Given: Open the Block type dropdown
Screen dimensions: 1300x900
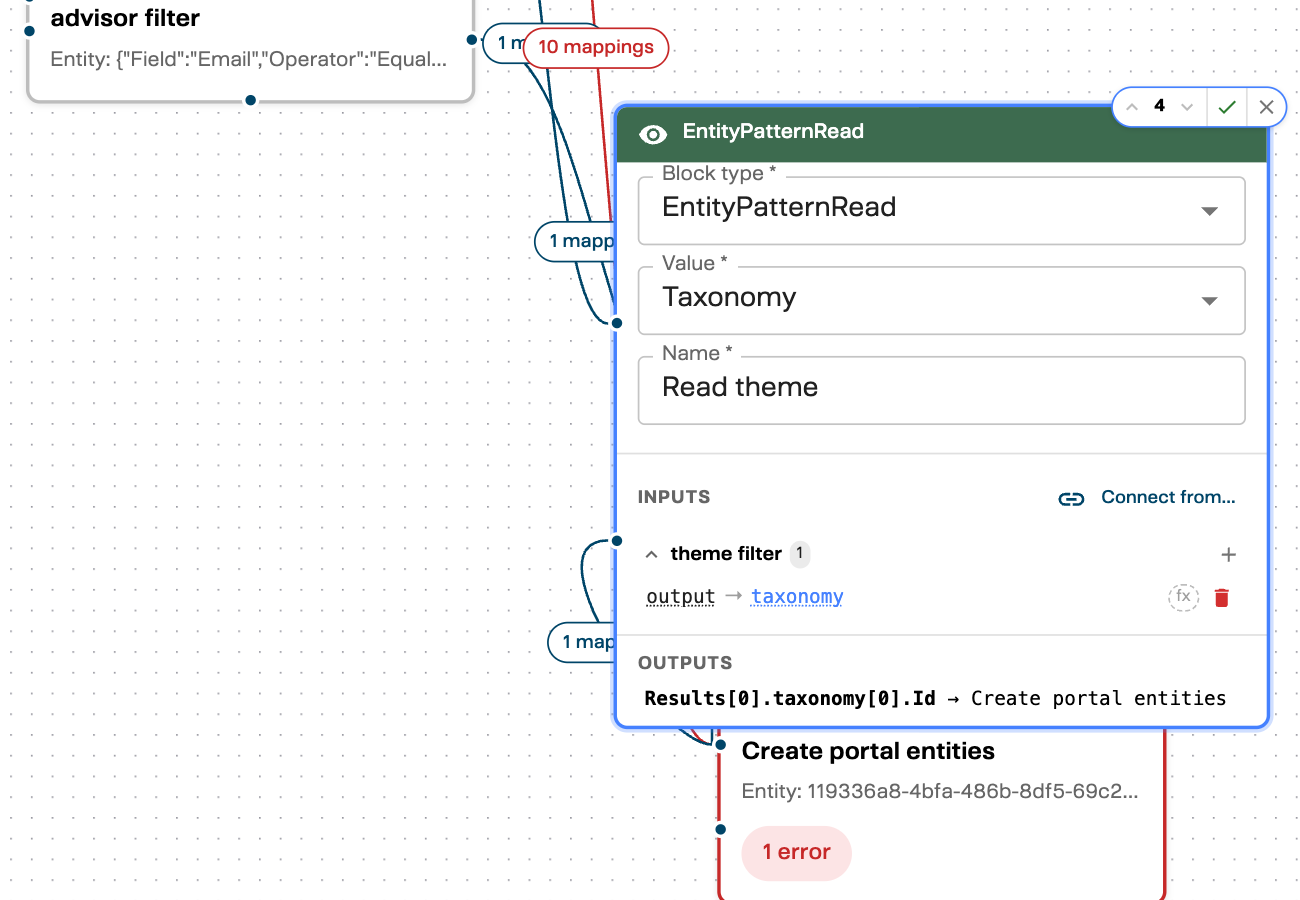Looking at the screenshot, I should pyautogui.click(x=1210, y=211).
